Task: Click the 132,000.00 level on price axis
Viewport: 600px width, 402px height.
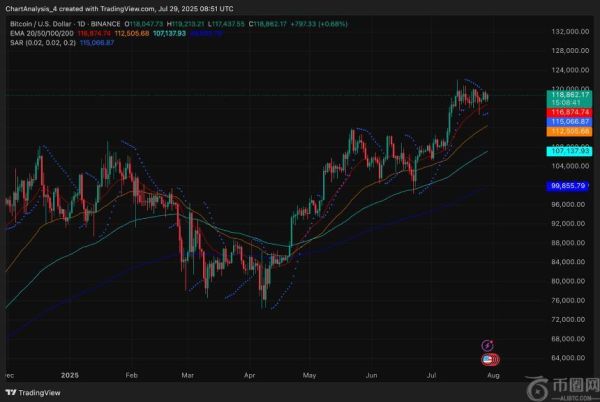Action: [x=568, y=32]
